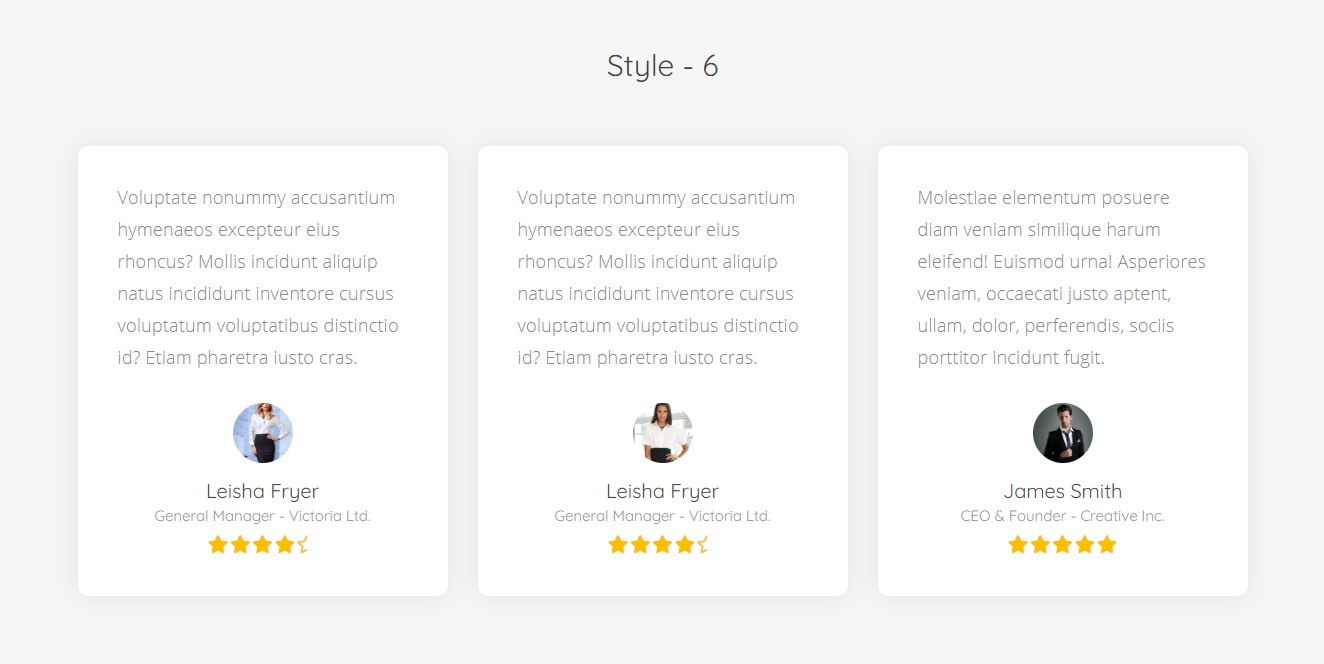The width and height of the screenshot is (1324, 664).
Task: Click the "Style - 6" heading
Action: (662, 66)
